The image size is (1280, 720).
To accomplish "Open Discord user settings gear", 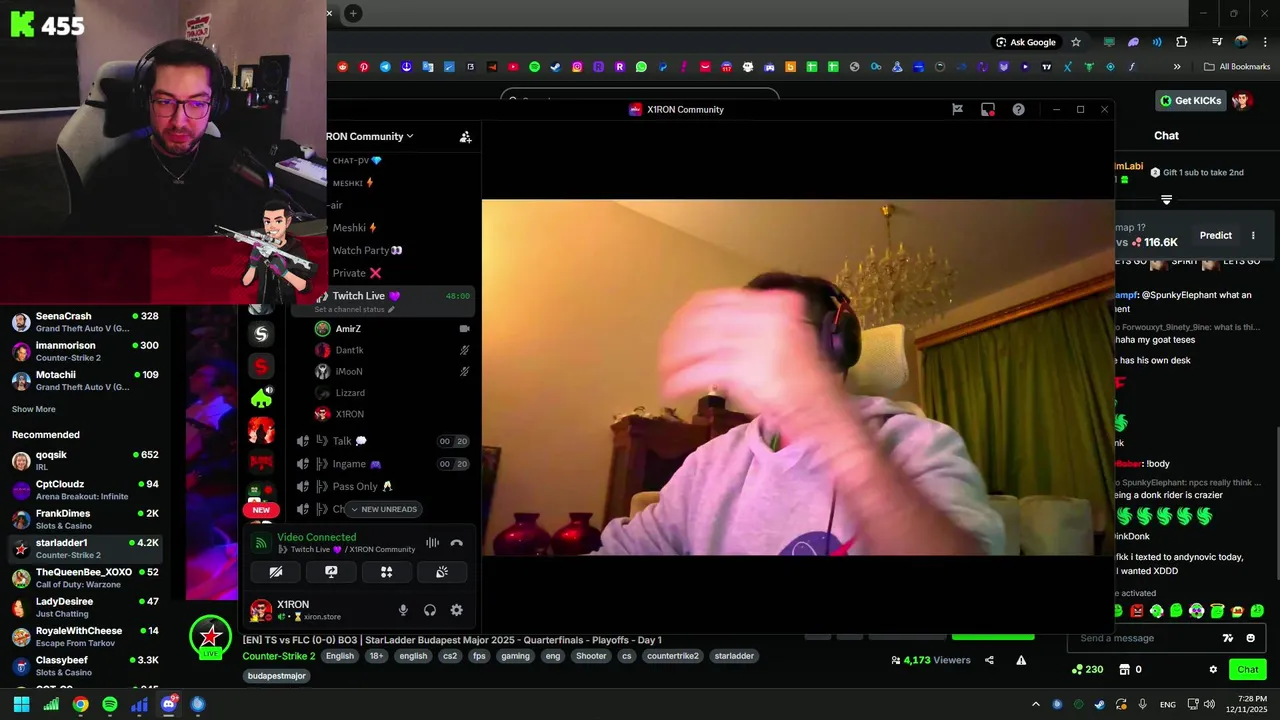I will [x=456, y=610].
